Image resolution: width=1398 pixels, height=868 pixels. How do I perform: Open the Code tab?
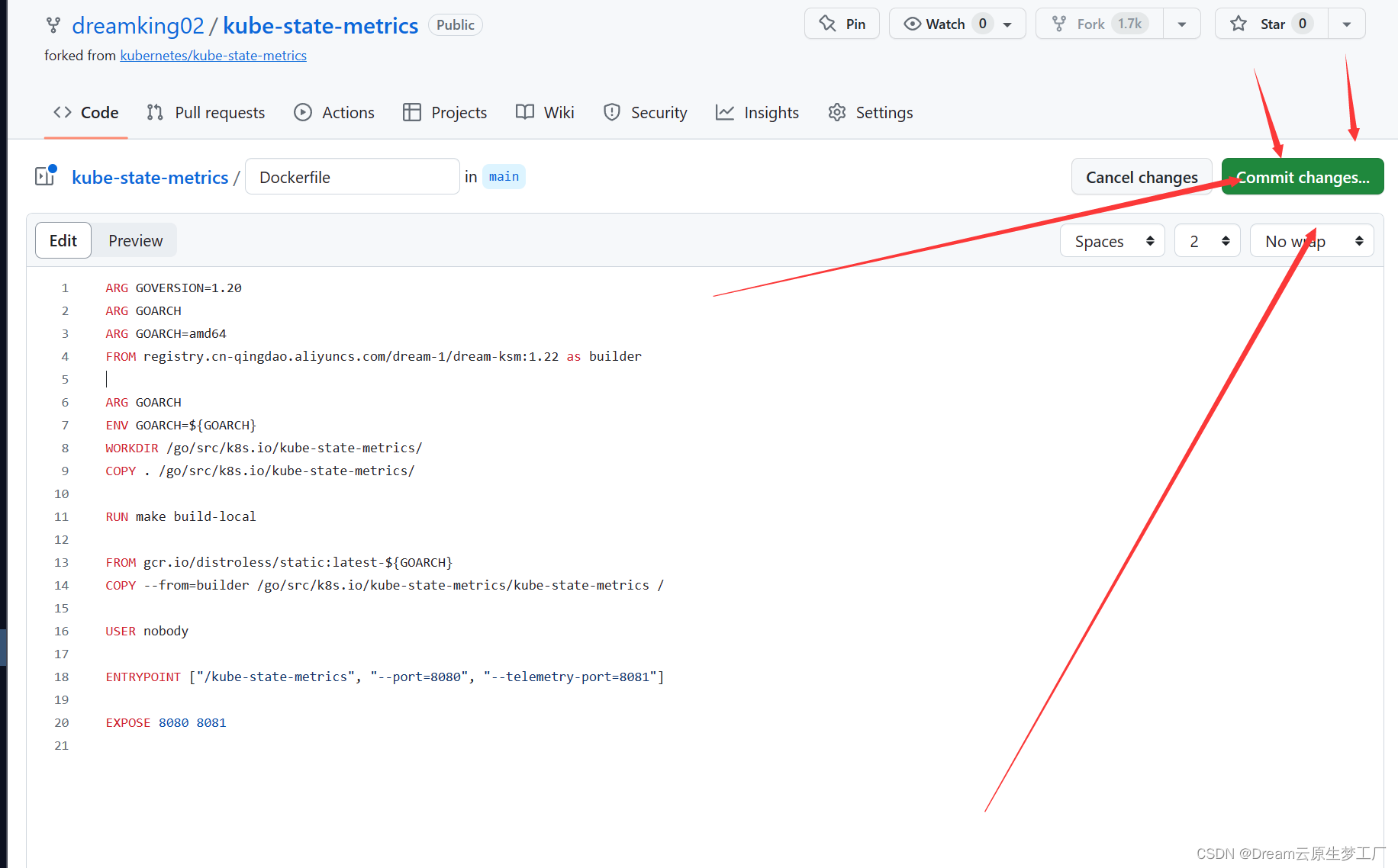pos(85,112)
